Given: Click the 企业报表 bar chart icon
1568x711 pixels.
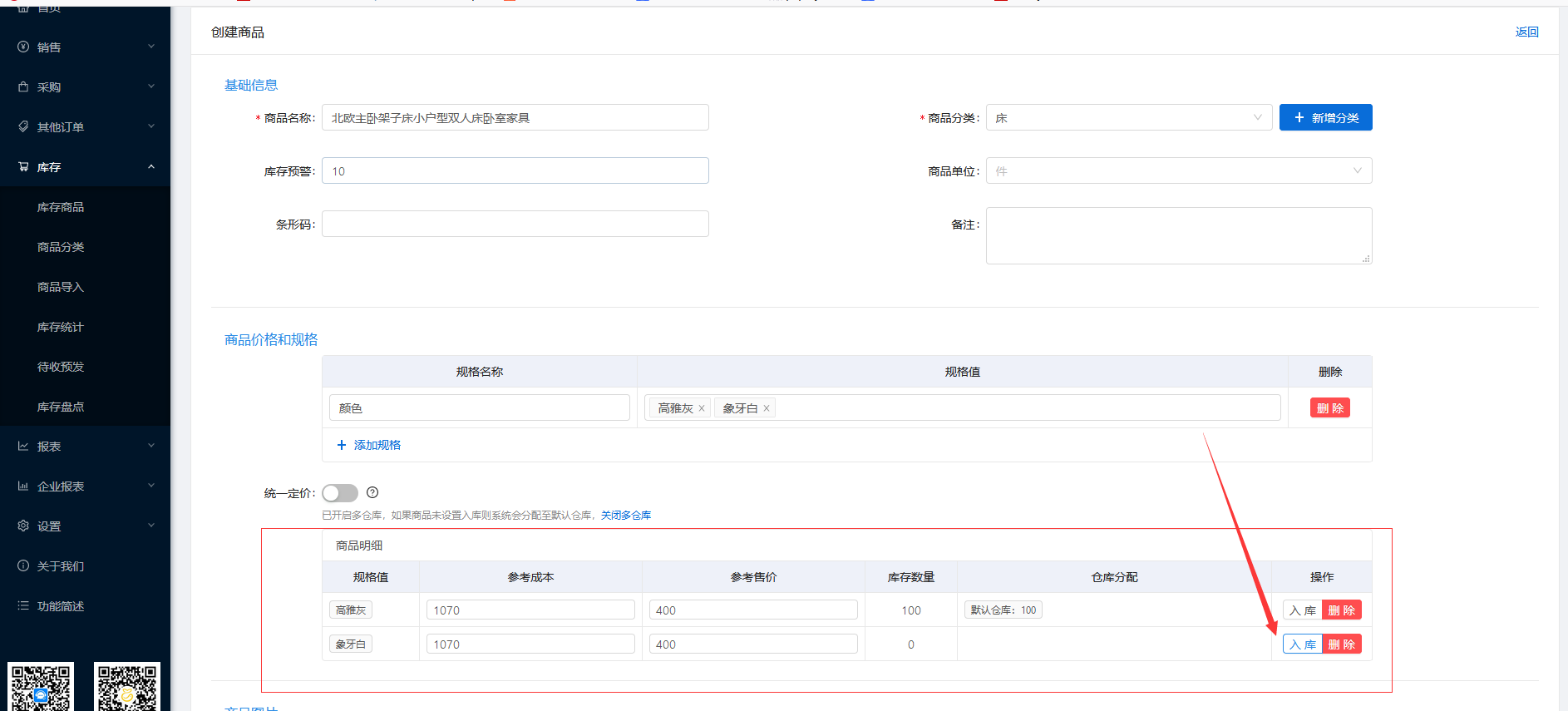Looking at the screenshot, I should (x=23, y=486).
